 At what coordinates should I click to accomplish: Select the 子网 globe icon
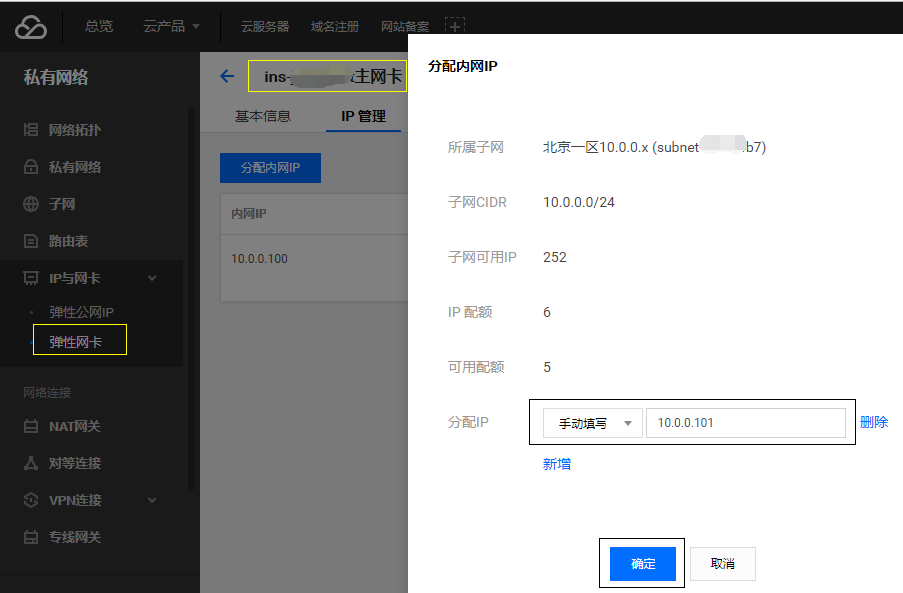click(x=31, y=204)
